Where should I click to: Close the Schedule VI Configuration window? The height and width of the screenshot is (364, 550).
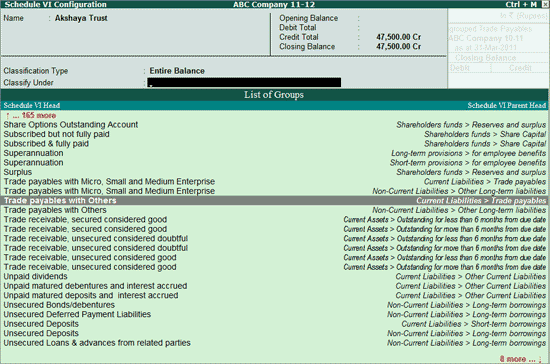(x=544, y=4)
